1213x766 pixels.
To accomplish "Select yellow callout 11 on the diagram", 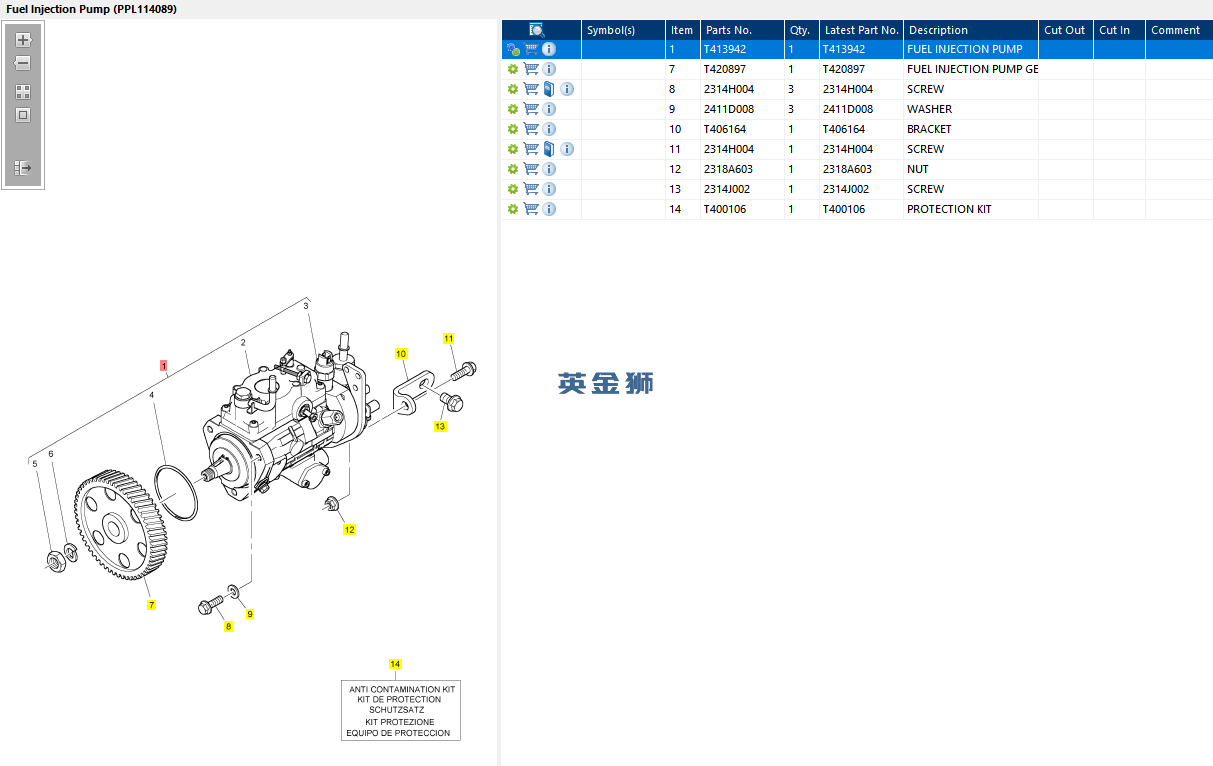I will pos(449,338).
